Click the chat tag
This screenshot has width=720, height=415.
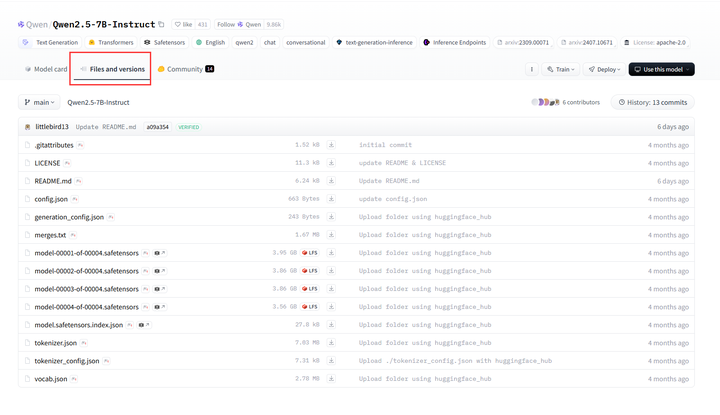coord(270,42)
